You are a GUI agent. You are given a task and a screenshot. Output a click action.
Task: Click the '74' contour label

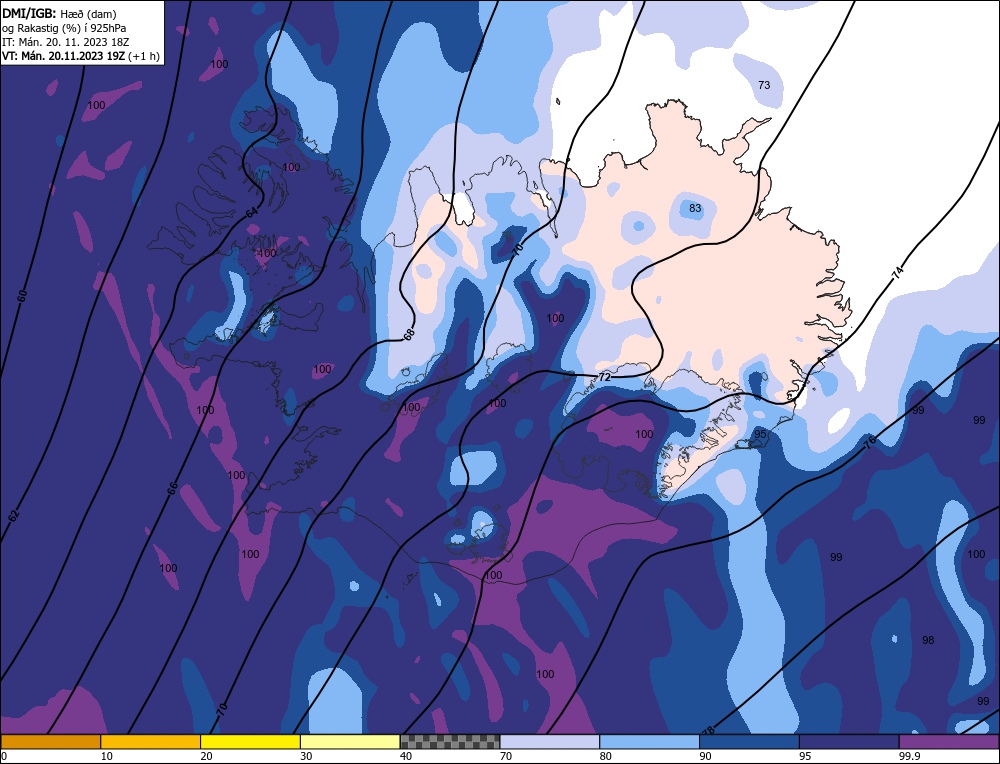pos(897,273)
